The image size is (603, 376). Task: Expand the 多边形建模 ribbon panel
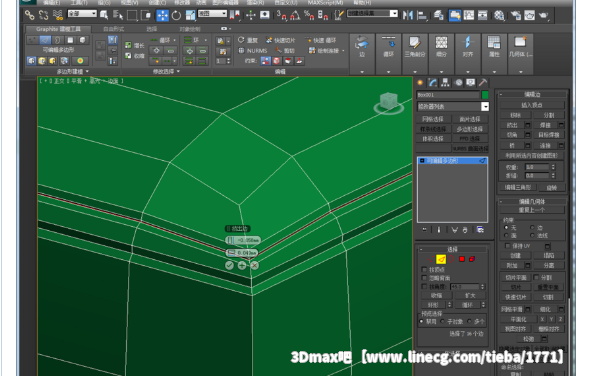[x=73, y=72]
